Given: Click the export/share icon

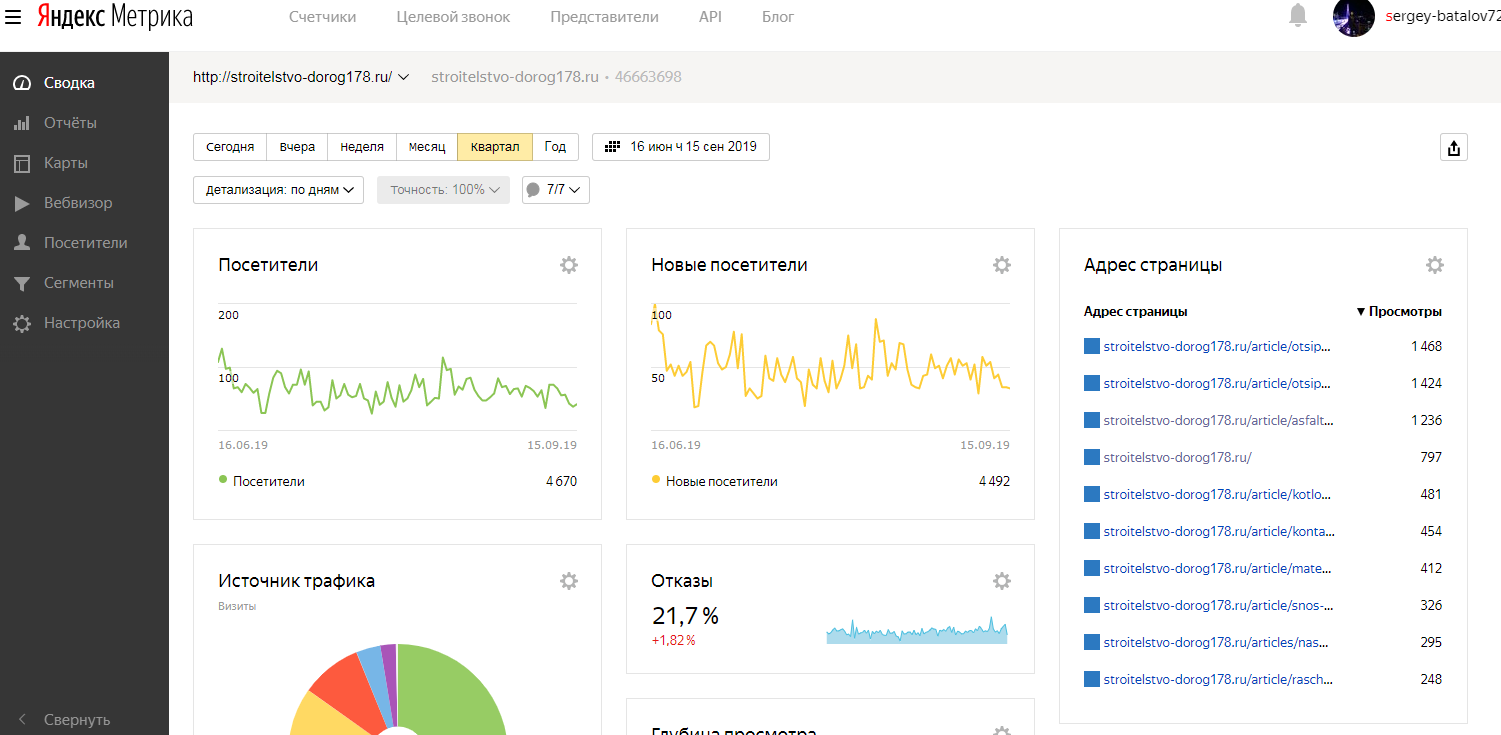Looking at the screenshot, I should click(1454, 148).
